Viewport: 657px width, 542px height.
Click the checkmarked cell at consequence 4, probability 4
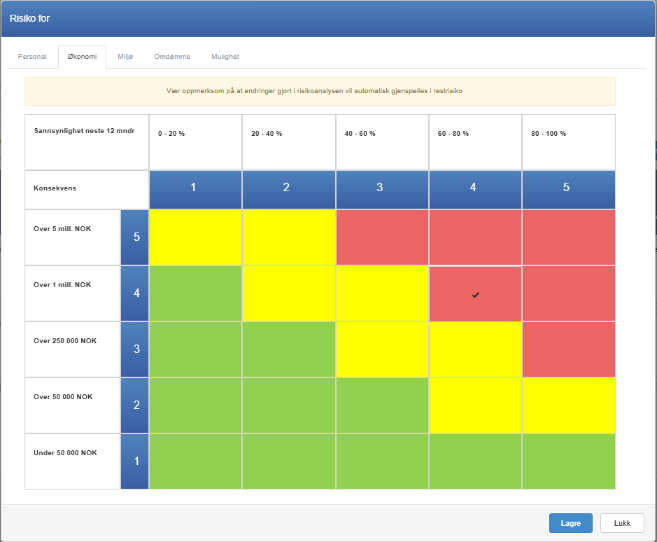tap(475, 294)
